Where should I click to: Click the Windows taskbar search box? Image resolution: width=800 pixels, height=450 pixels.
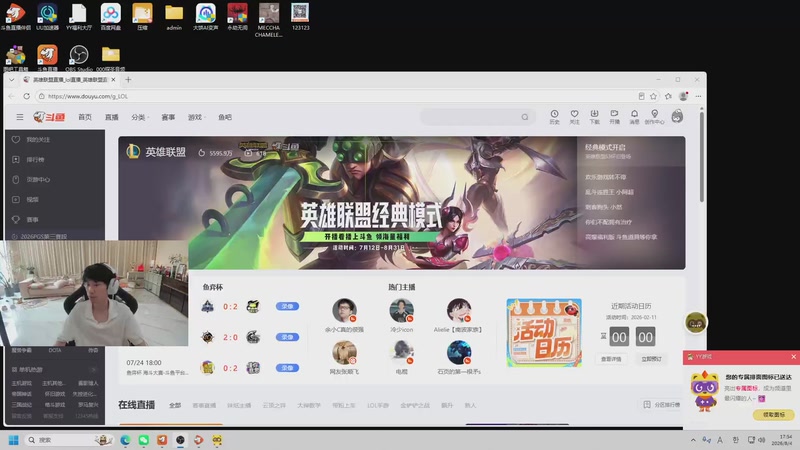point(69,440)
